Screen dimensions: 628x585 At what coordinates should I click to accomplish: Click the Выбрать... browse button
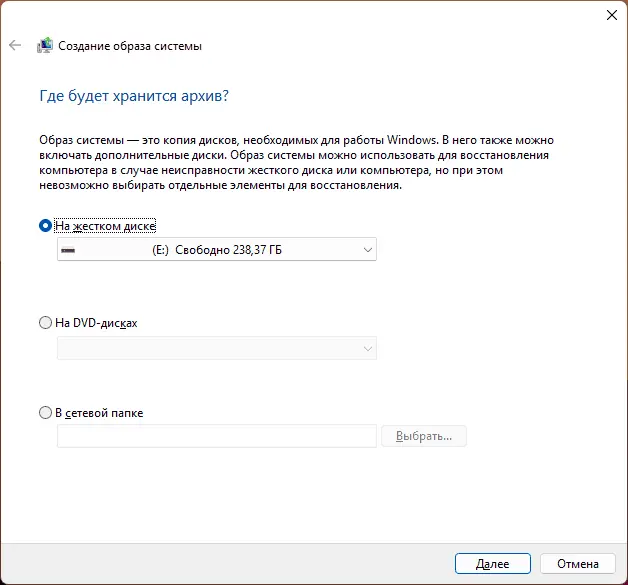point(424,436)
